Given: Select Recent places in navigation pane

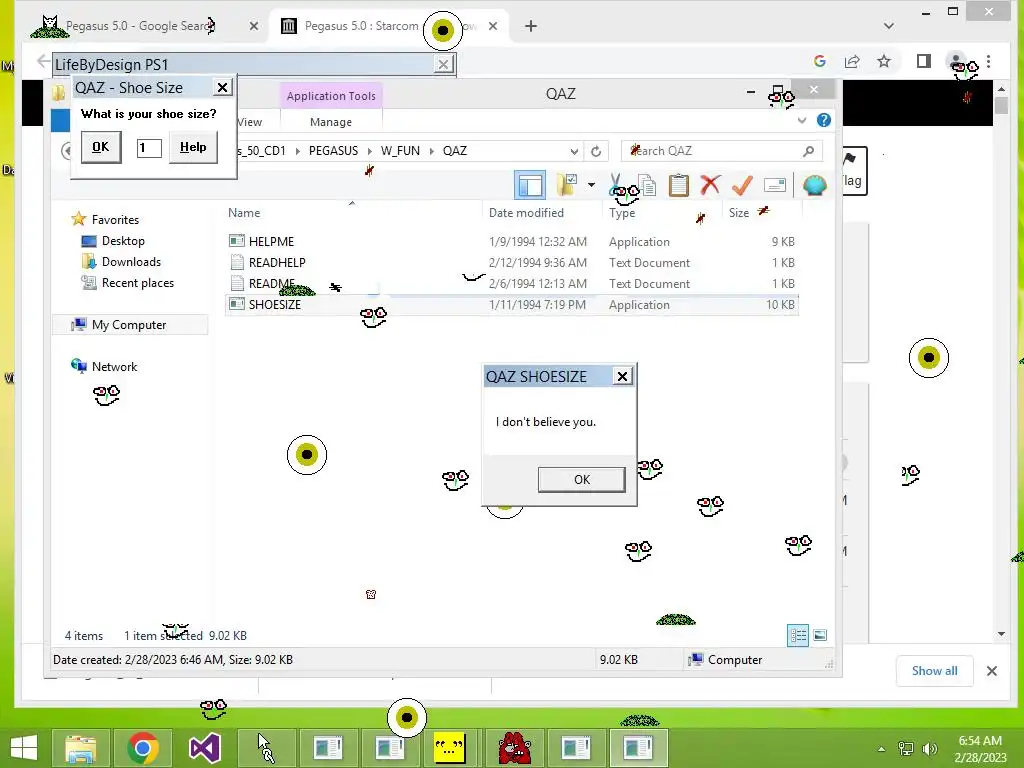Looking at the screenshot, I should (138, 283).
